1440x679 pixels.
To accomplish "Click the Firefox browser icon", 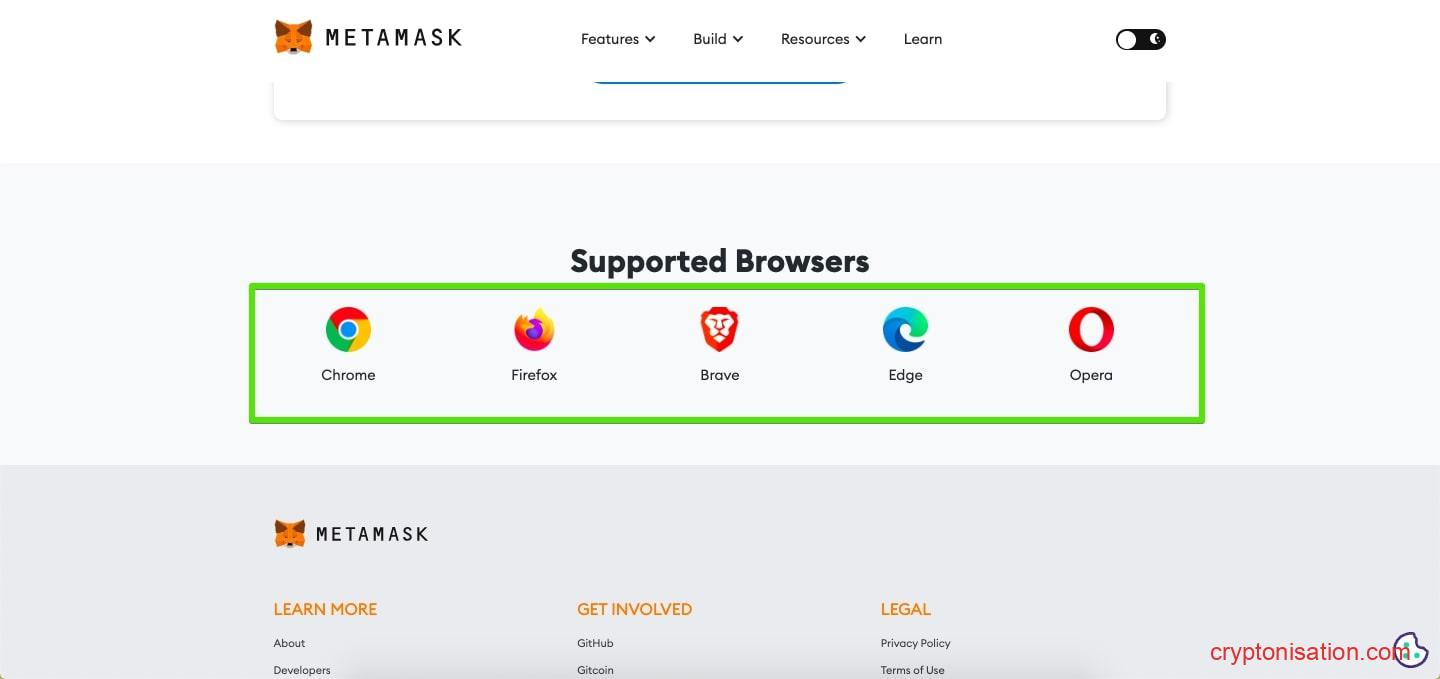I will (534, 330).
